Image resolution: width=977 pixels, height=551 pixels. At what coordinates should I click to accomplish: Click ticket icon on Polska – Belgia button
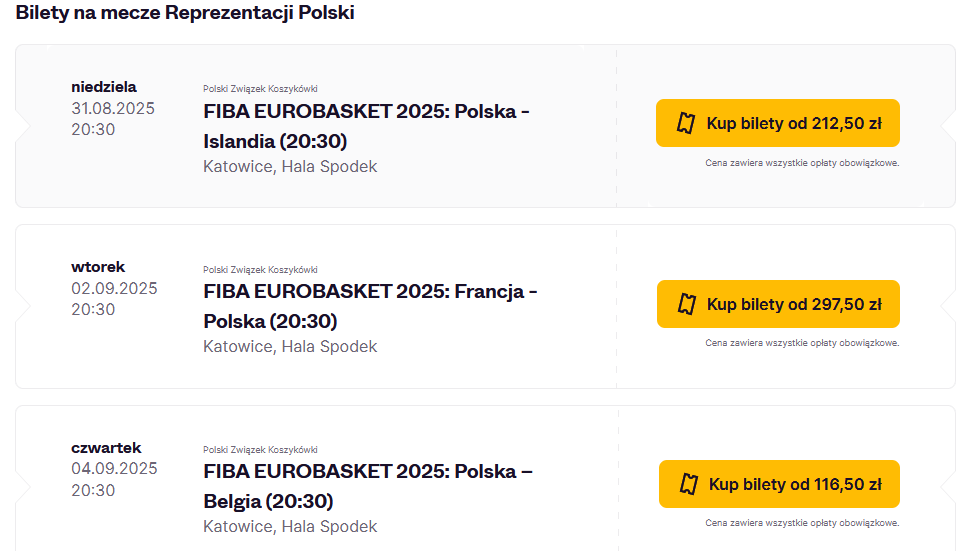(689, 484)
